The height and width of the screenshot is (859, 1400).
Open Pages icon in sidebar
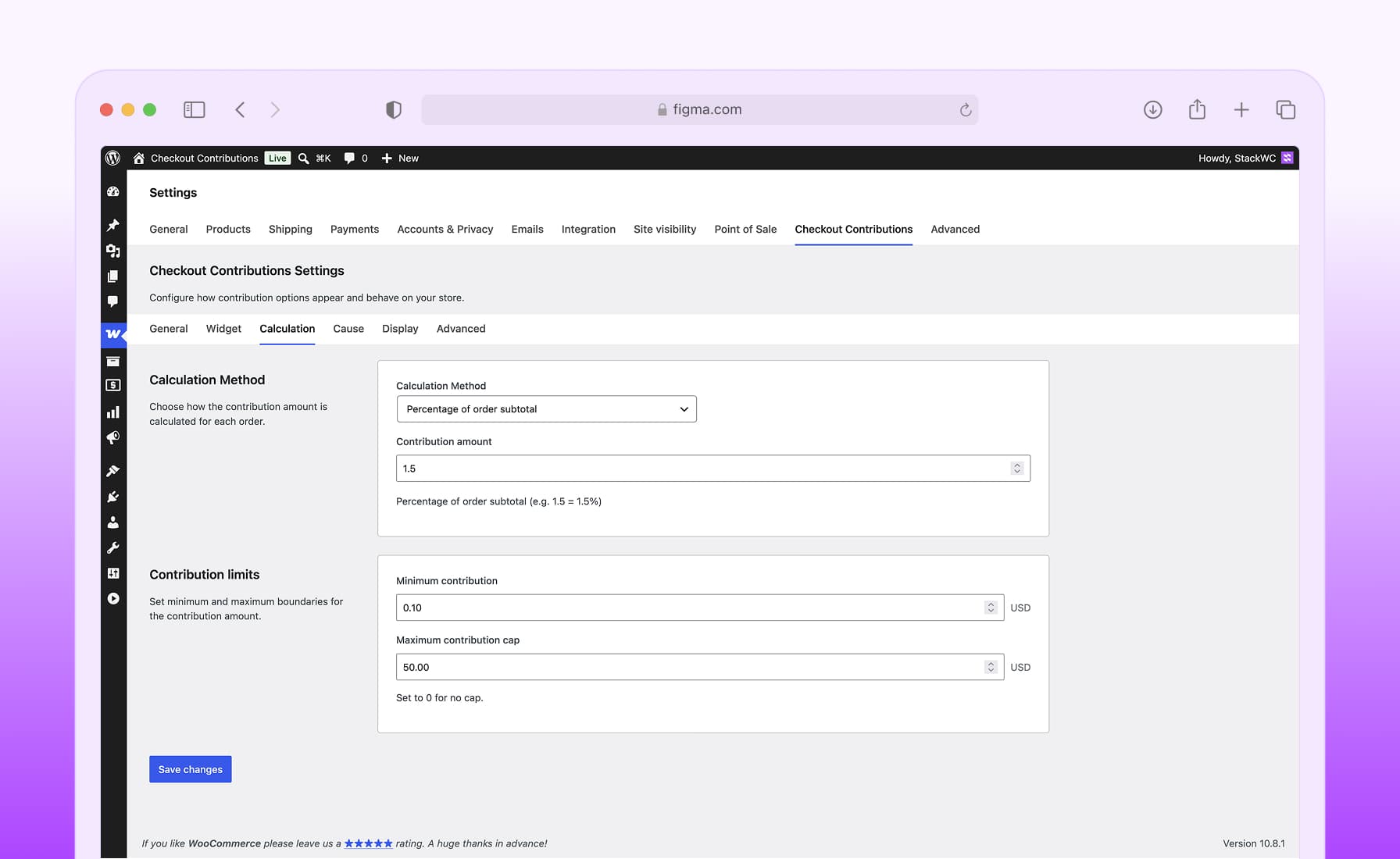tap(113, 276)
